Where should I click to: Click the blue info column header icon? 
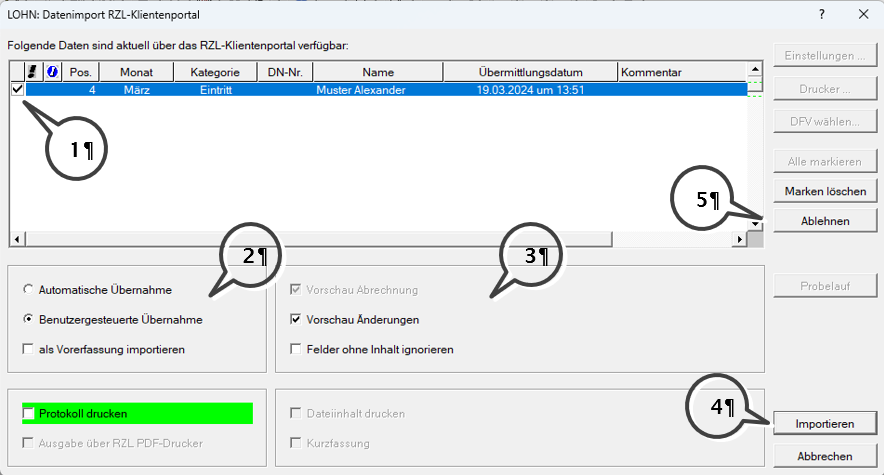pyautogui.click(x=53, y=72)
